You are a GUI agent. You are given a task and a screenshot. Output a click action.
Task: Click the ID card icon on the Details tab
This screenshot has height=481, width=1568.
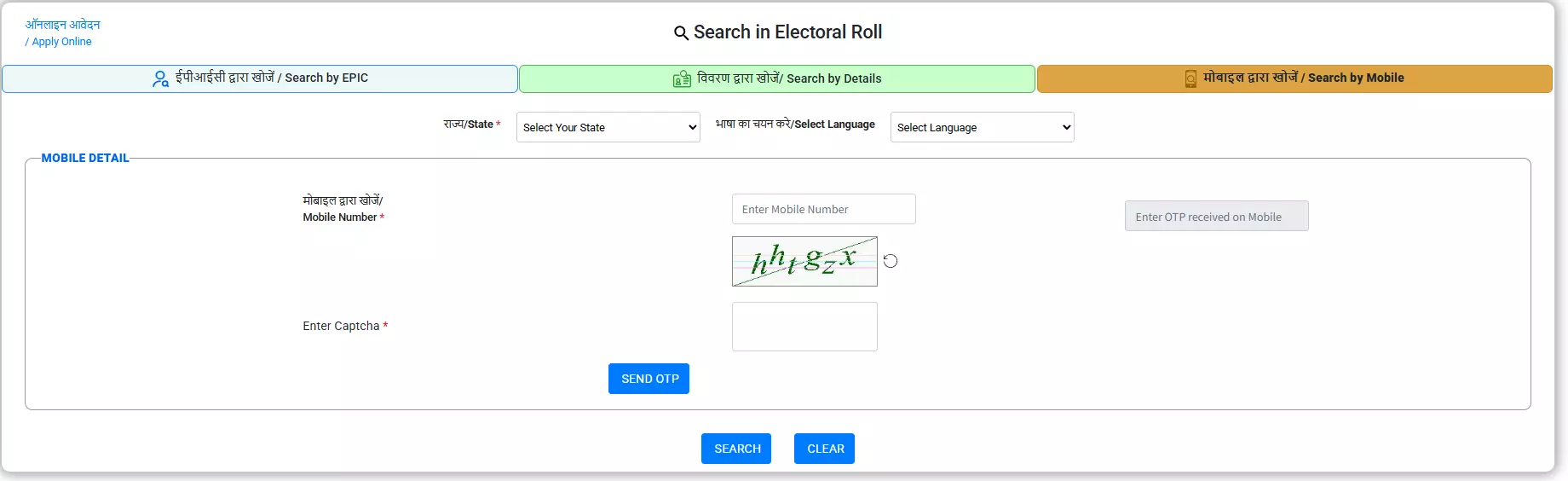(x=682, y=79)
